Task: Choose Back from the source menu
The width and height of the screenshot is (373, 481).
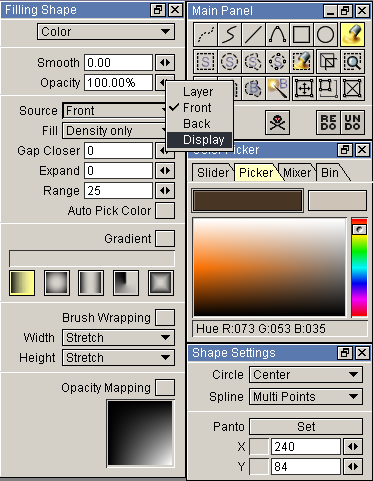Action: [199, 124]
